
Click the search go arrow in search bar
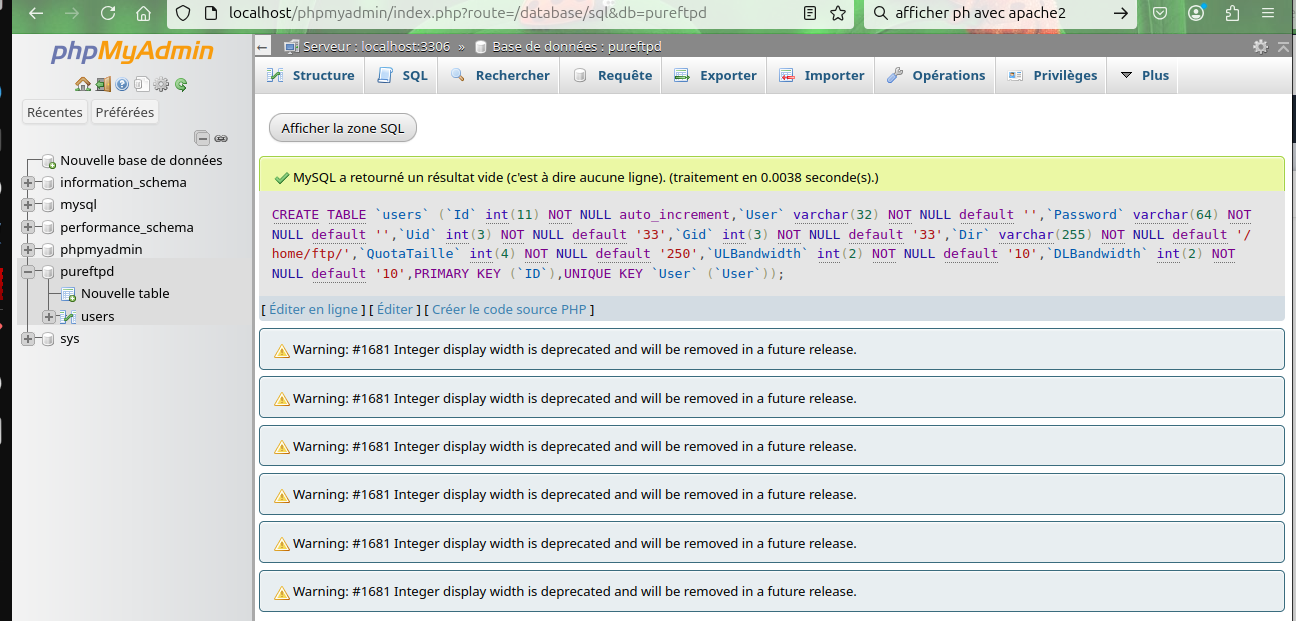1121,14
